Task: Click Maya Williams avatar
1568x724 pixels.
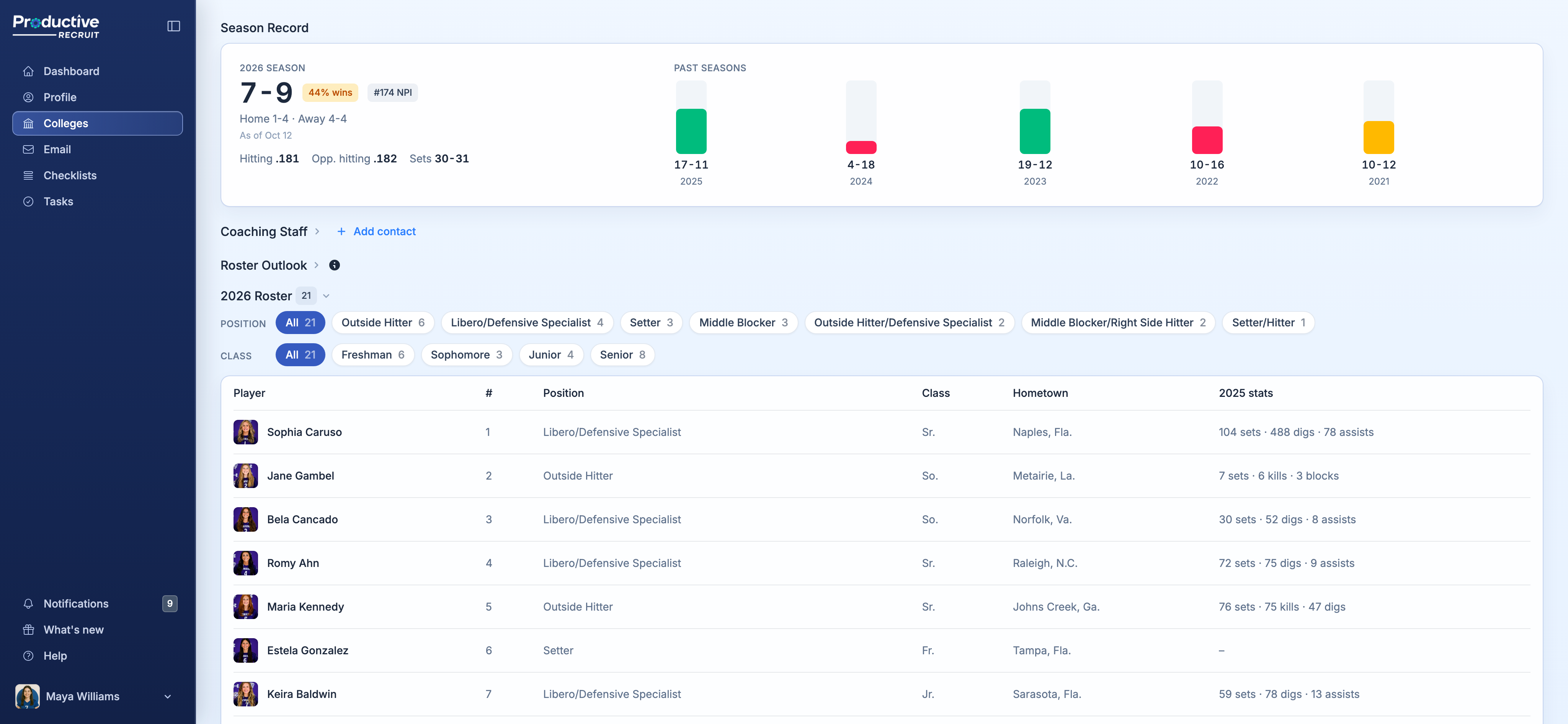Action: tap(28, 696)
